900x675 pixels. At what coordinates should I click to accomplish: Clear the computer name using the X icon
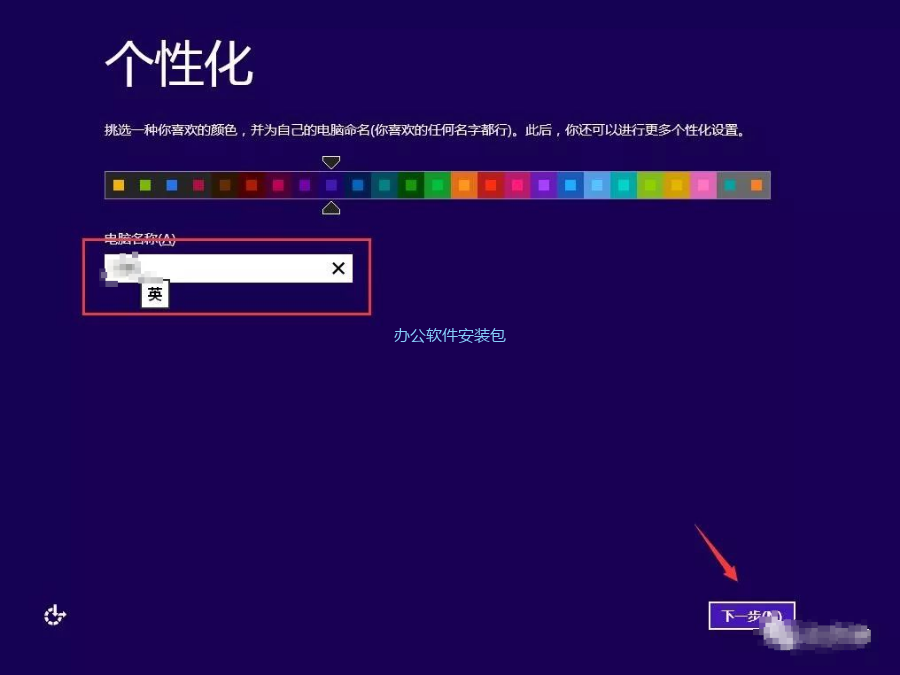pos(337,268)
